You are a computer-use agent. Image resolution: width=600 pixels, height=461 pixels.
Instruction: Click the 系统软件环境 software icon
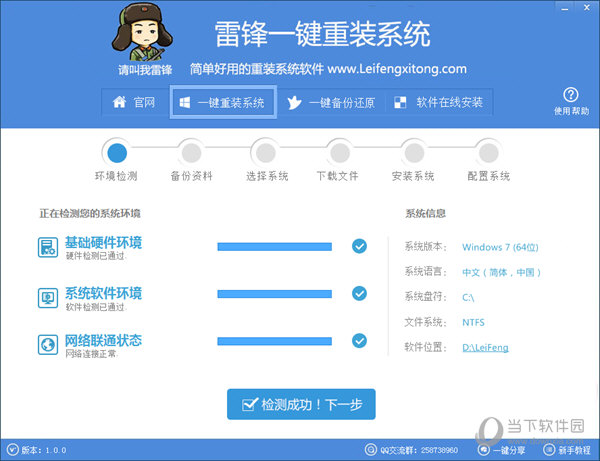48,296
